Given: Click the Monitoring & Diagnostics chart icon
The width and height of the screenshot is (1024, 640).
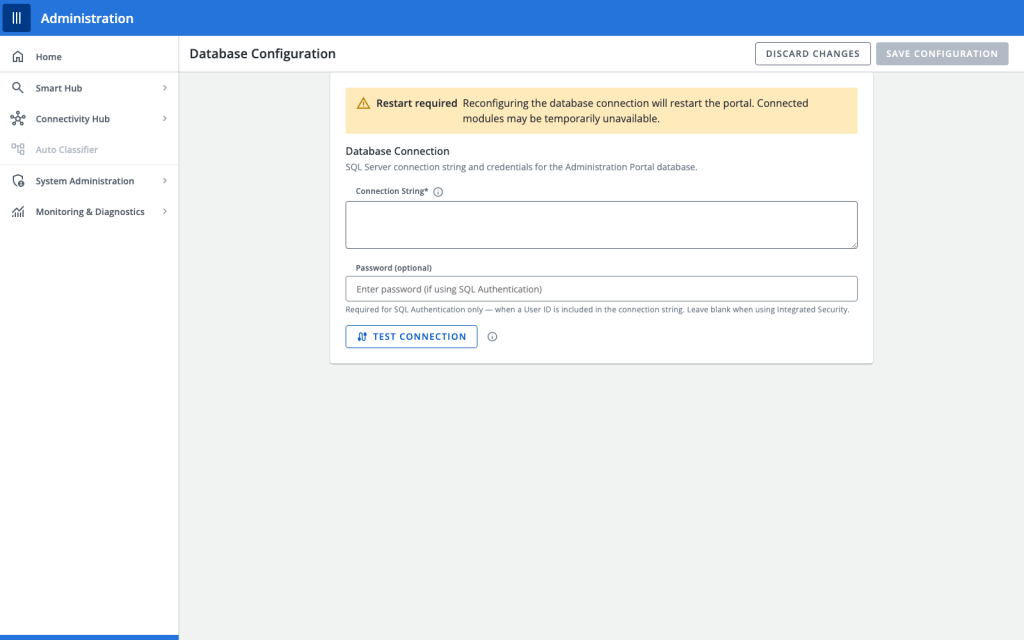Looking at the screenshot, I should [x=18, y=212].
